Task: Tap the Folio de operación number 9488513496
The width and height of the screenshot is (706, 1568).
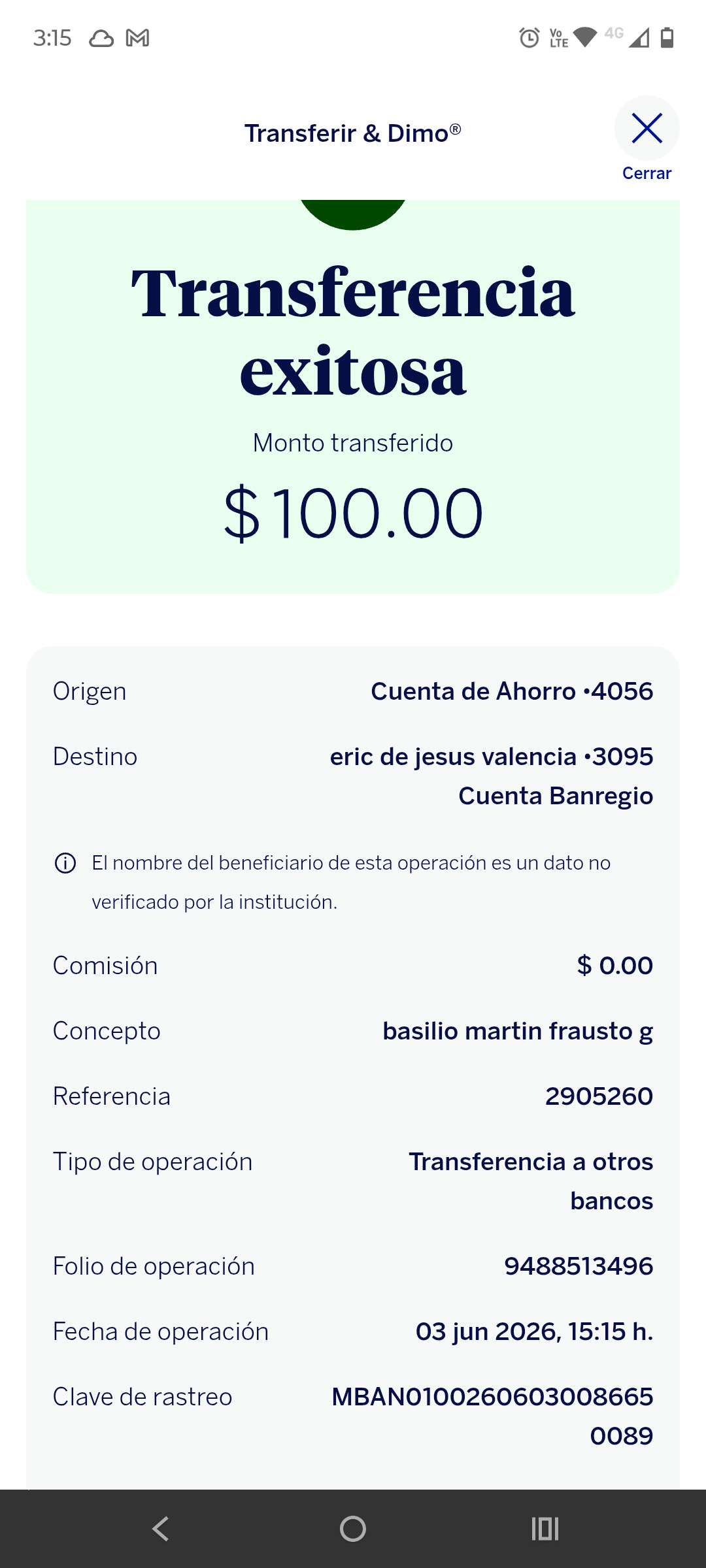Action: coord(579,1266)
